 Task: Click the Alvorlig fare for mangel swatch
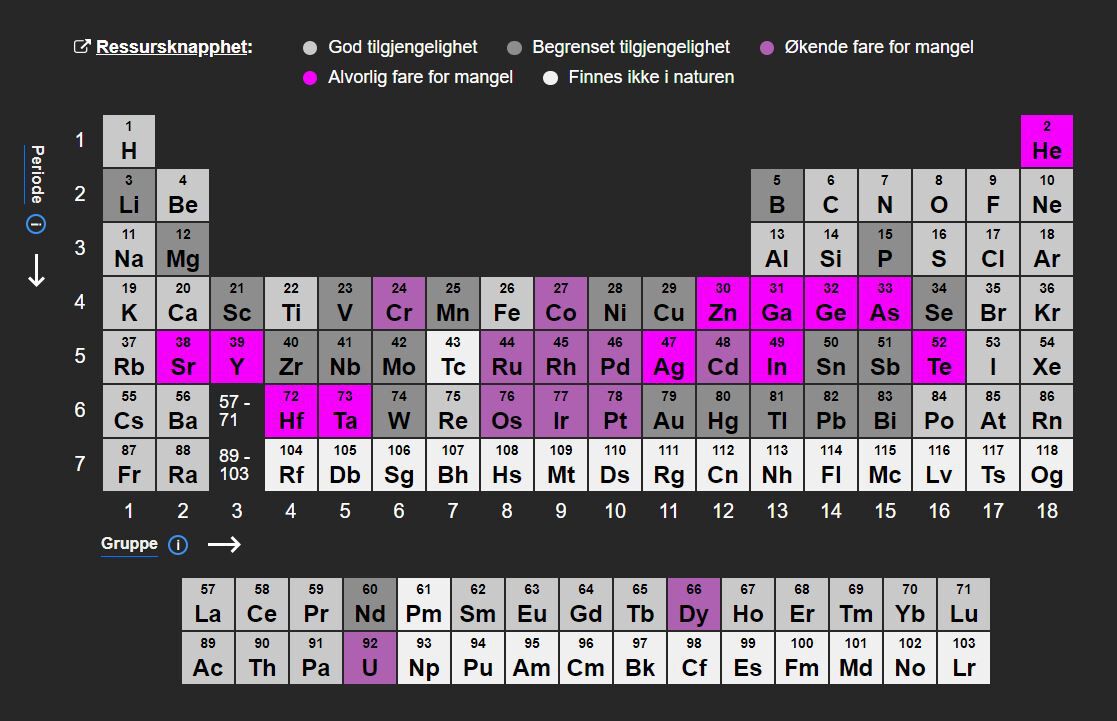pos(310,78)
